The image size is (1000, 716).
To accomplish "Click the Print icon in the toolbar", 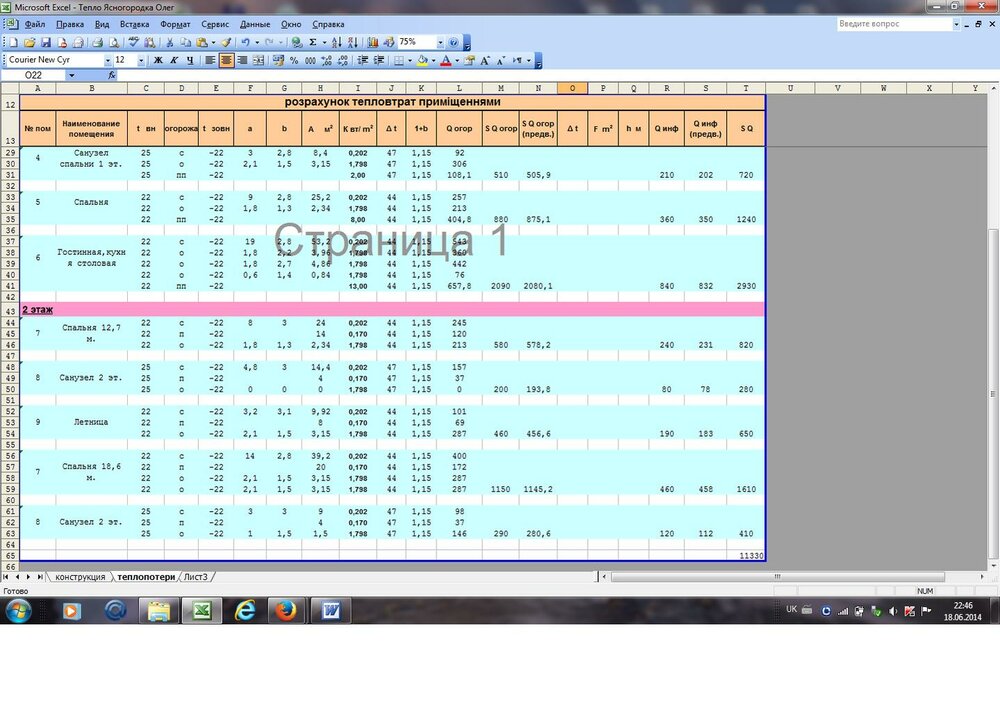I will point(97,43).
